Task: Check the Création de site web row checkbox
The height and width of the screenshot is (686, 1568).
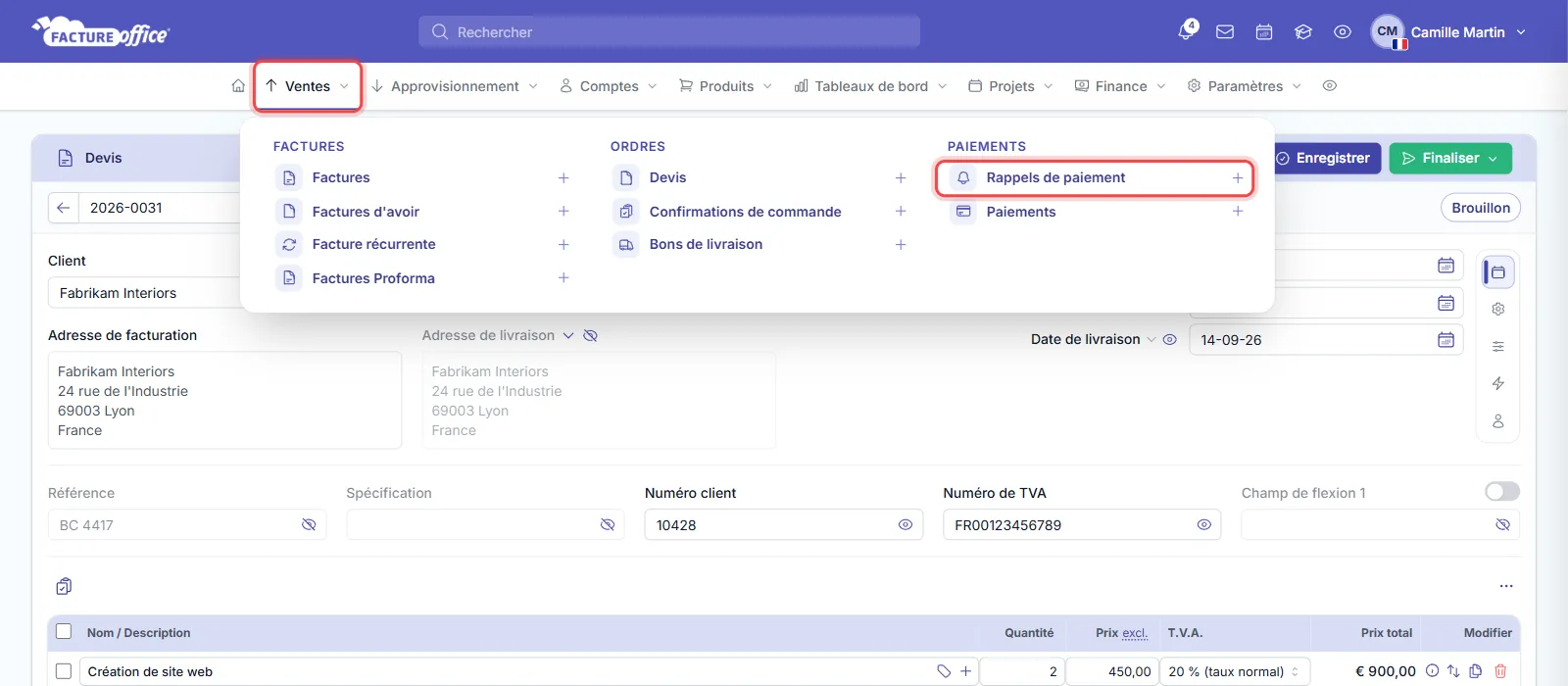Action: [x=64, y=671]
